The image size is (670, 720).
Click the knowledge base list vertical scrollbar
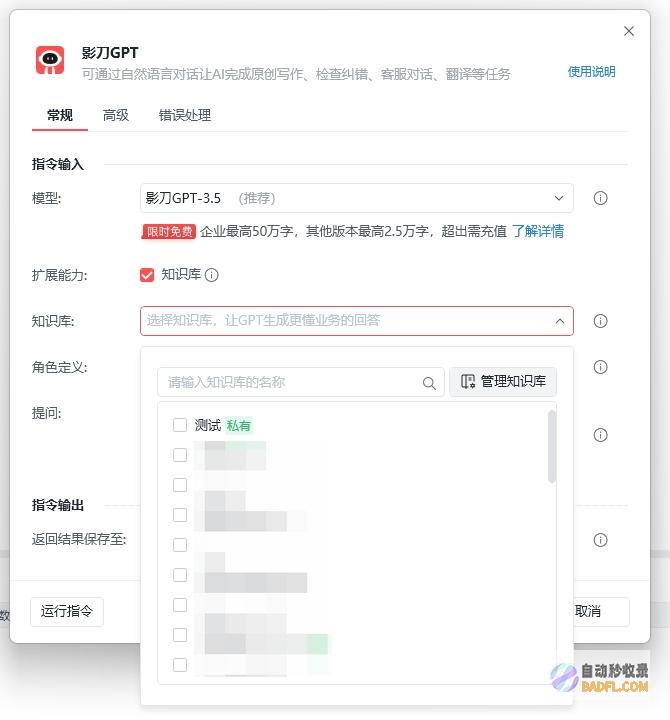point(552,446)
